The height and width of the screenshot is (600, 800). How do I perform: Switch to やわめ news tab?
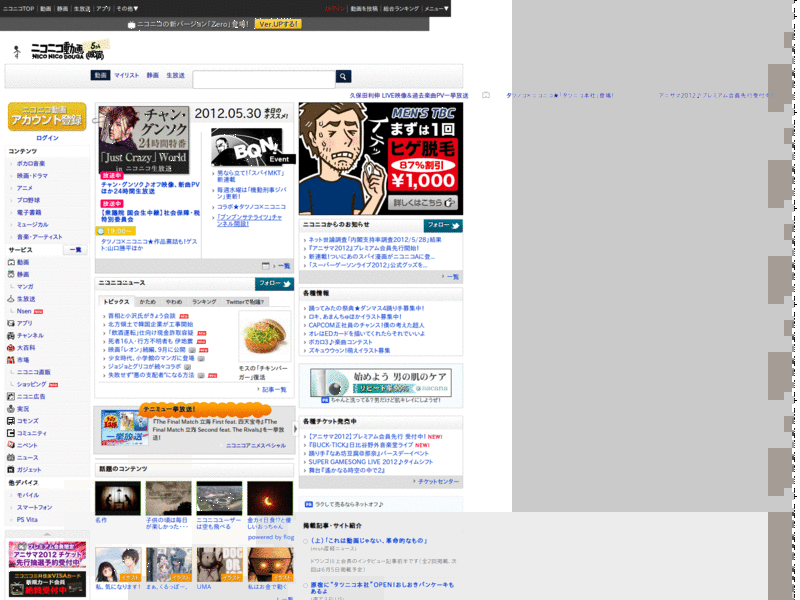tap(174, 302)
